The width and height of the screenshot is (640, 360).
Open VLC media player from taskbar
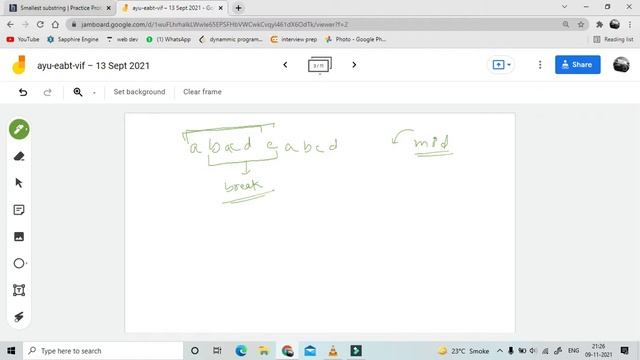click(333, 351)
